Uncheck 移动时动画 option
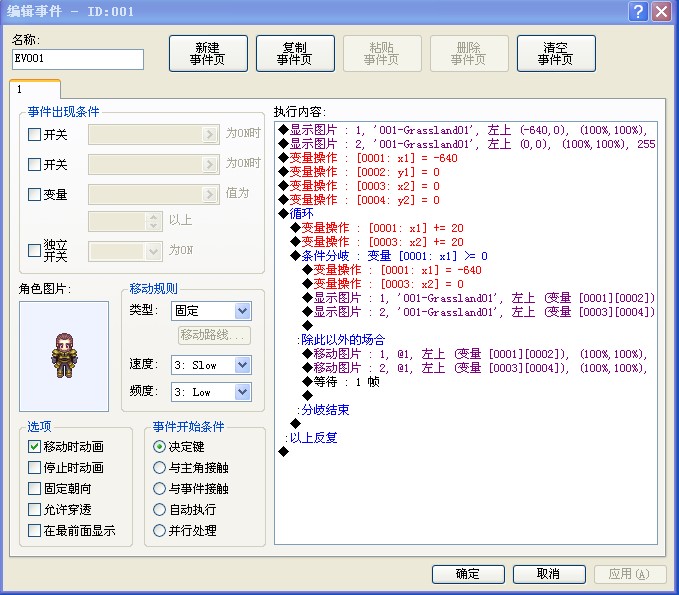The height and width of the screenshot is (595, 679). (34, 446)
